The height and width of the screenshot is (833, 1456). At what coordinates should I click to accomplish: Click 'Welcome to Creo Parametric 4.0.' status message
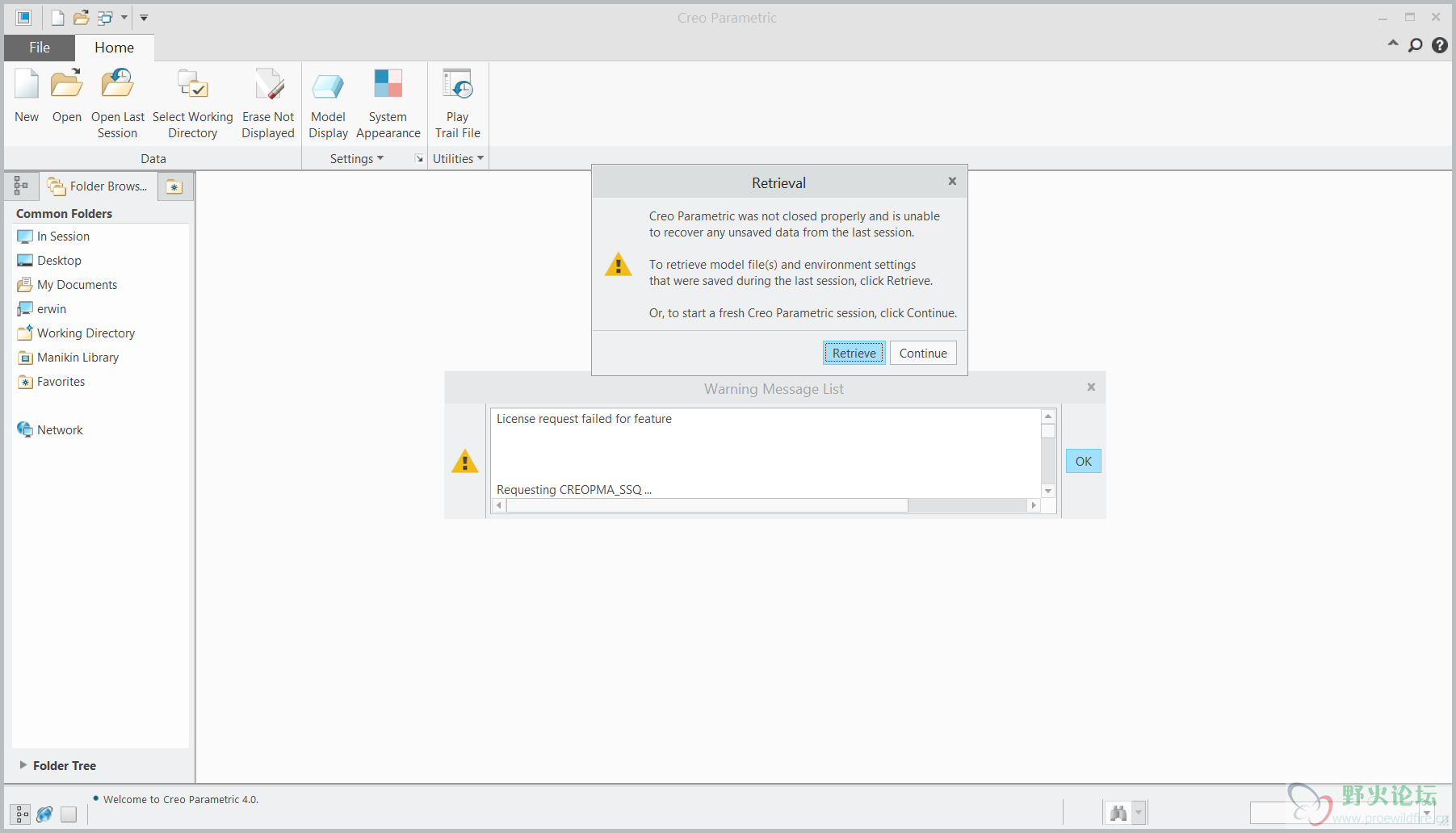click(x=181, y=800)
